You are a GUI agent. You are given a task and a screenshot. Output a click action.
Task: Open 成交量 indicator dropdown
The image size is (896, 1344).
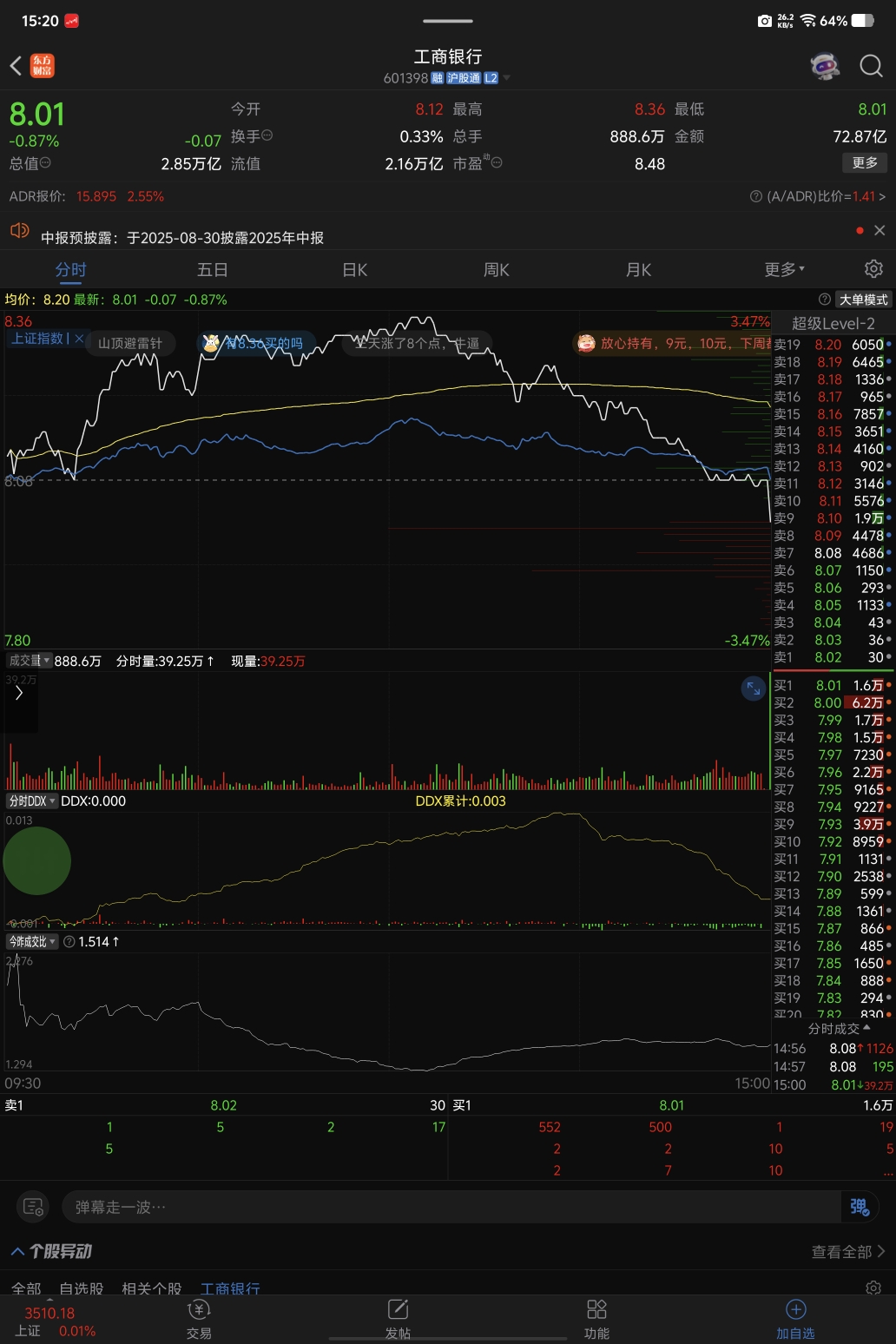coord(29,661)
